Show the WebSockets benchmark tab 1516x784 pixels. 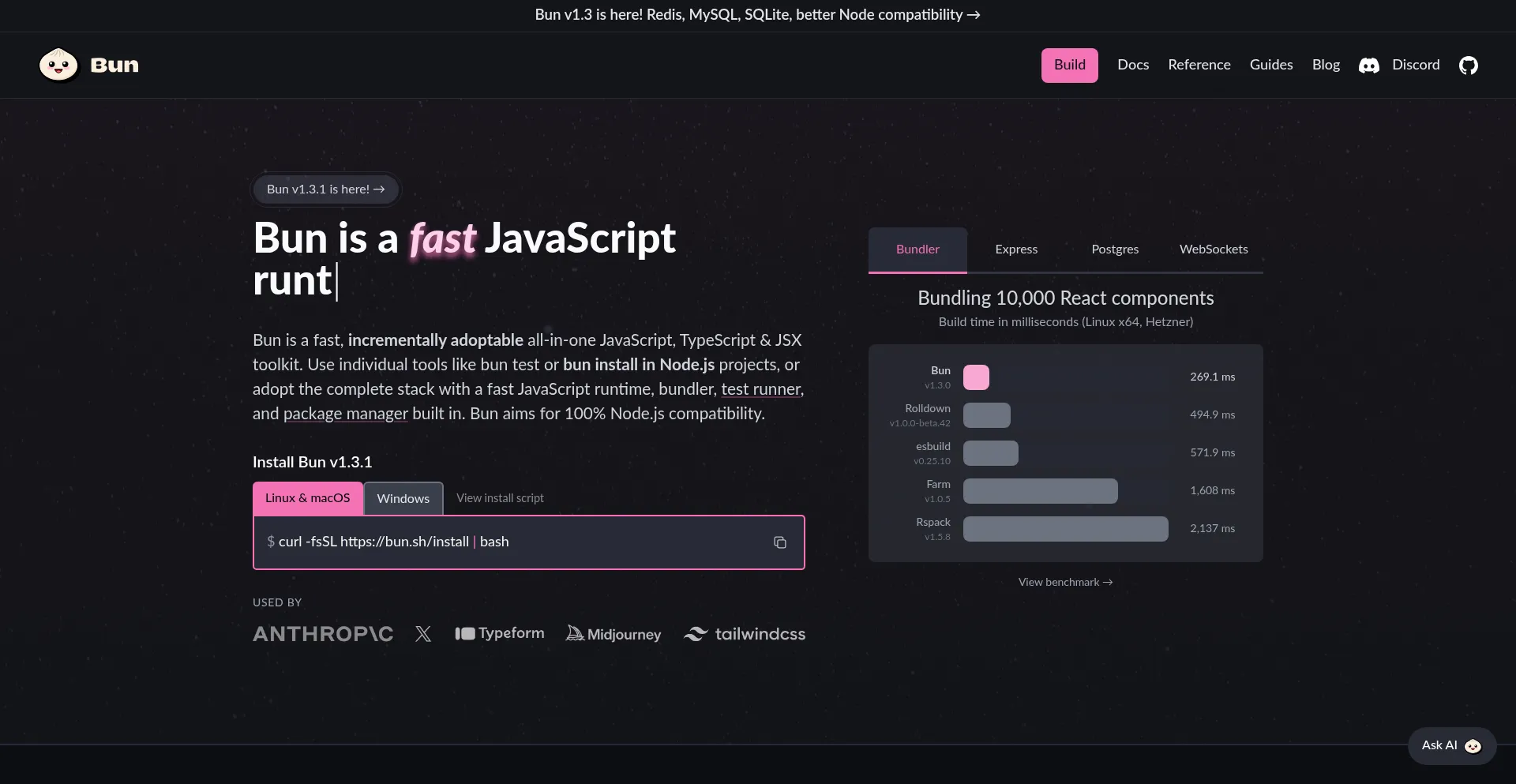click(x=1214, y=249)
